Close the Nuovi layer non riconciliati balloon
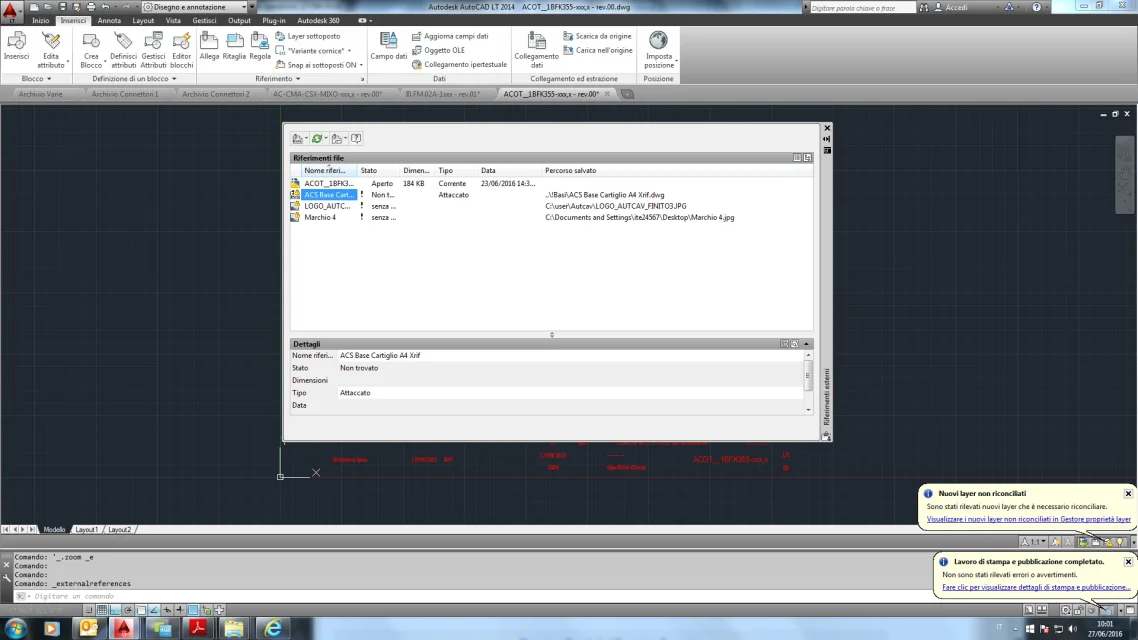 pos(1129,493)
